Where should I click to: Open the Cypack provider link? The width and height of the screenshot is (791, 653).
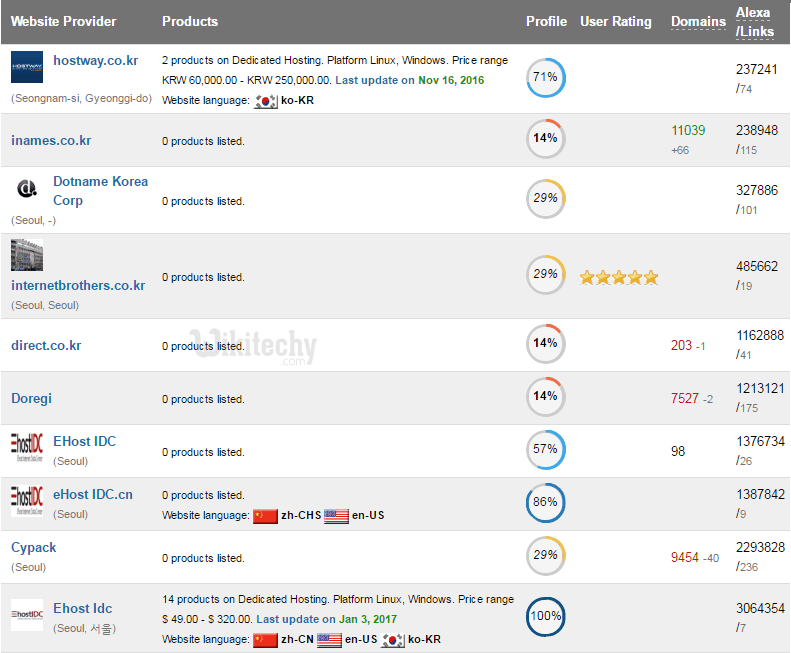[33, 548]
